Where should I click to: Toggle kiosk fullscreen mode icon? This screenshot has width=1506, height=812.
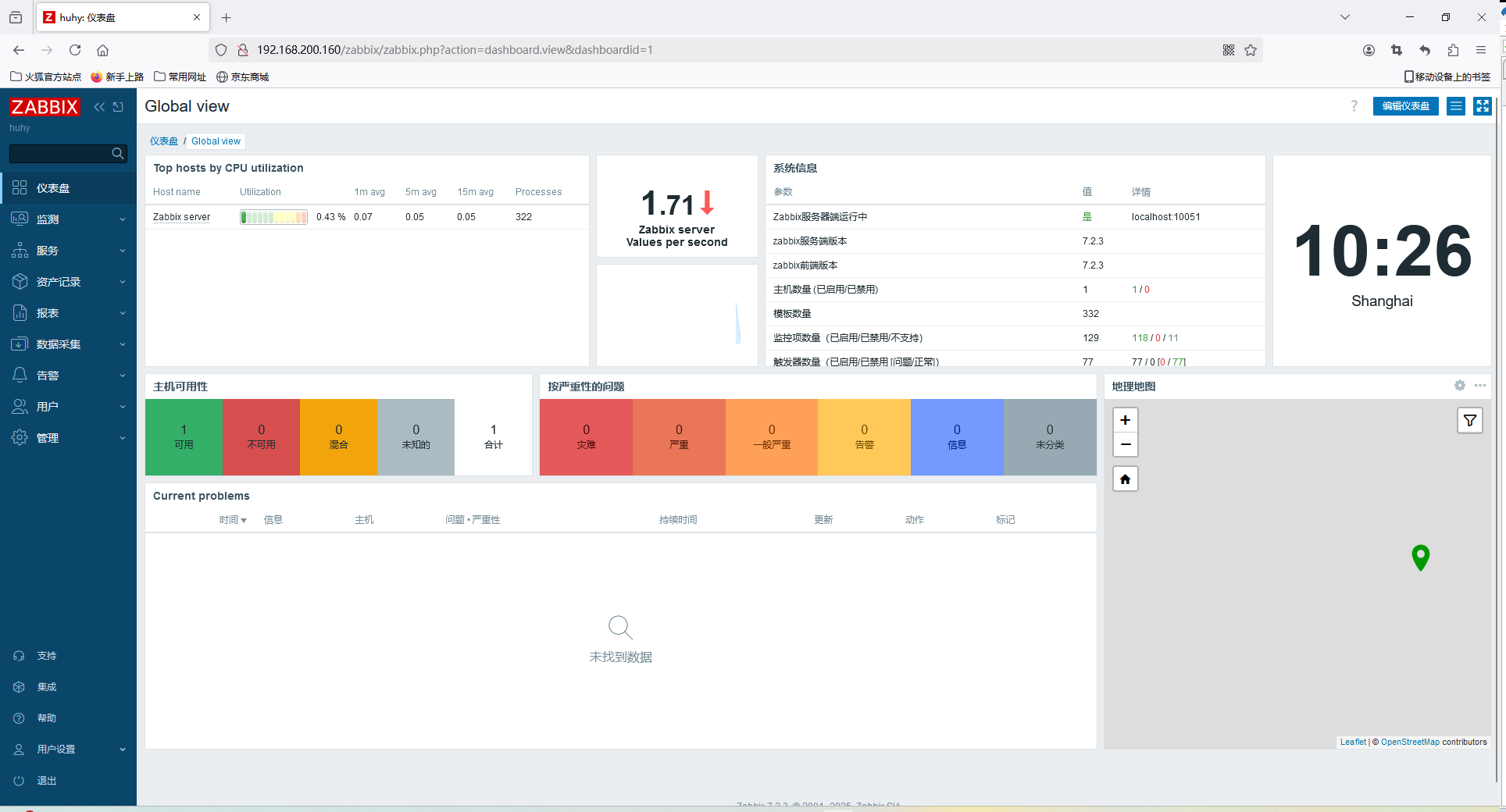click(x=1483, y=106)
